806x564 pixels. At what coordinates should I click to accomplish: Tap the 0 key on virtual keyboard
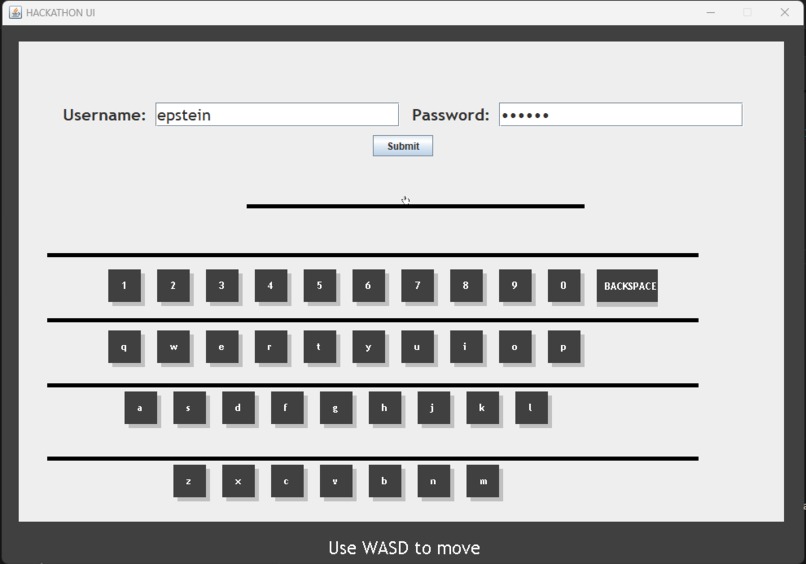pos(564,286)
